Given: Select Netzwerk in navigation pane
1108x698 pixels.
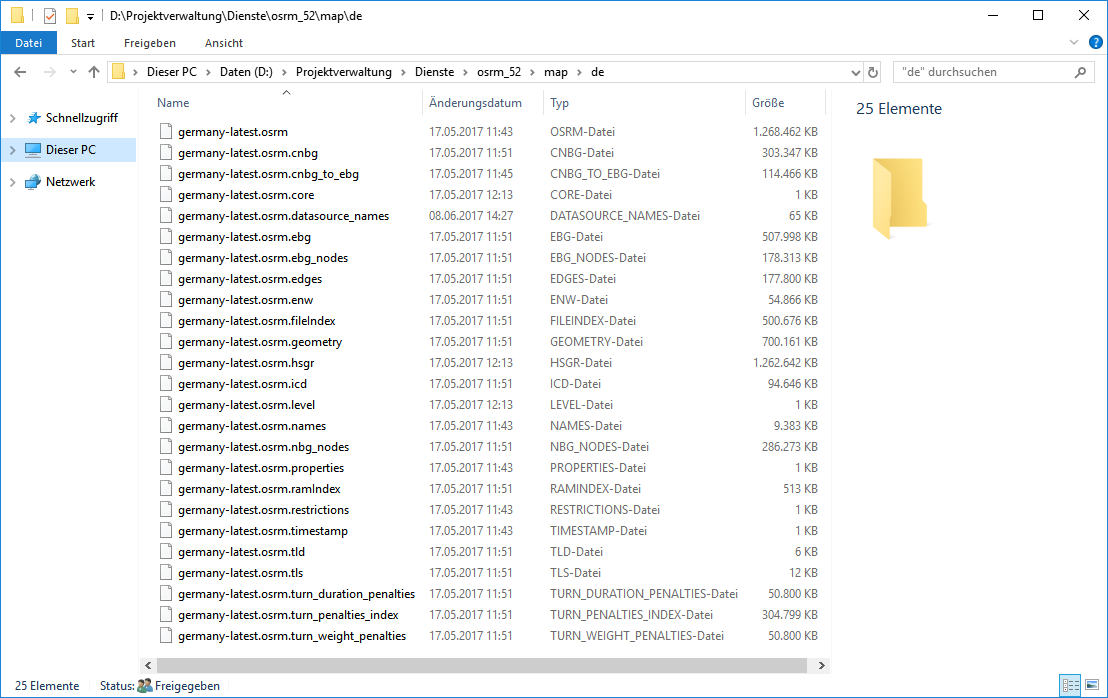Looking at the screenshot, I should [x=70, y=182].
